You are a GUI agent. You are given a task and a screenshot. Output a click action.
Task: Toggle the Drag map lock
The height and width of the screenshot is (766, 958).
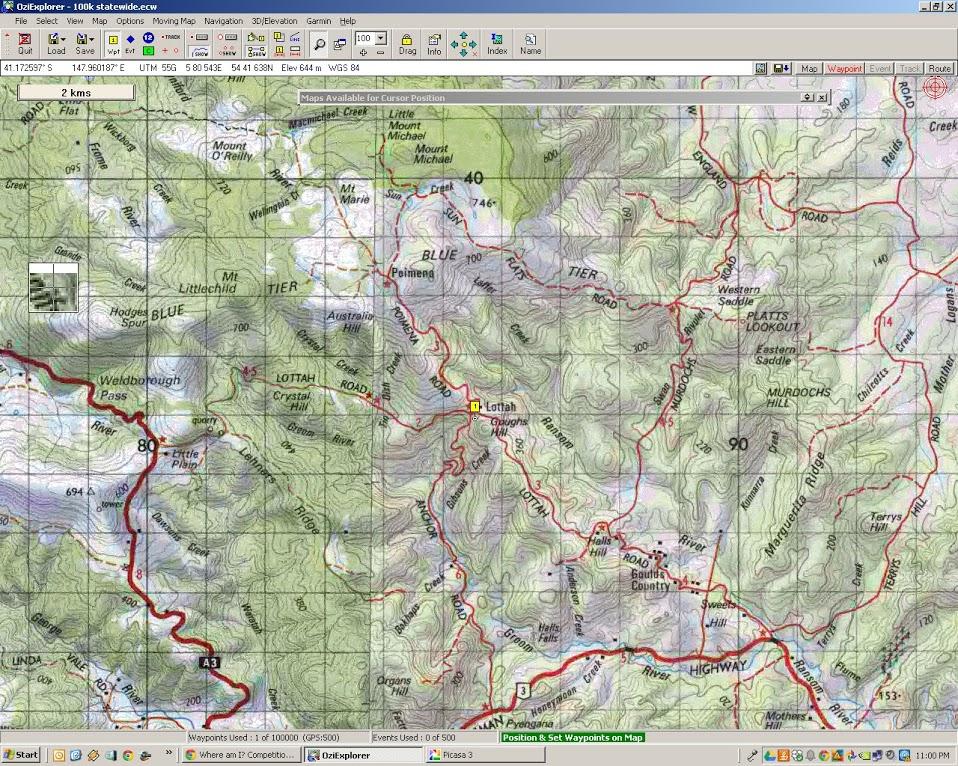pos(407,44)
